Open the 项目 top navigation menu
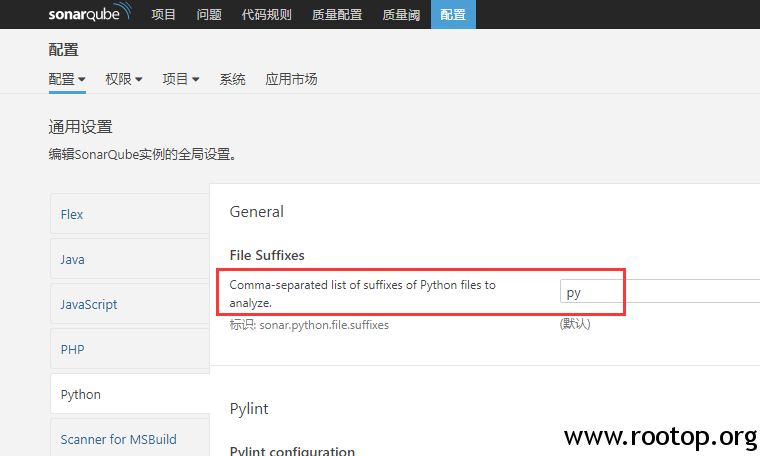 (163, 15)
